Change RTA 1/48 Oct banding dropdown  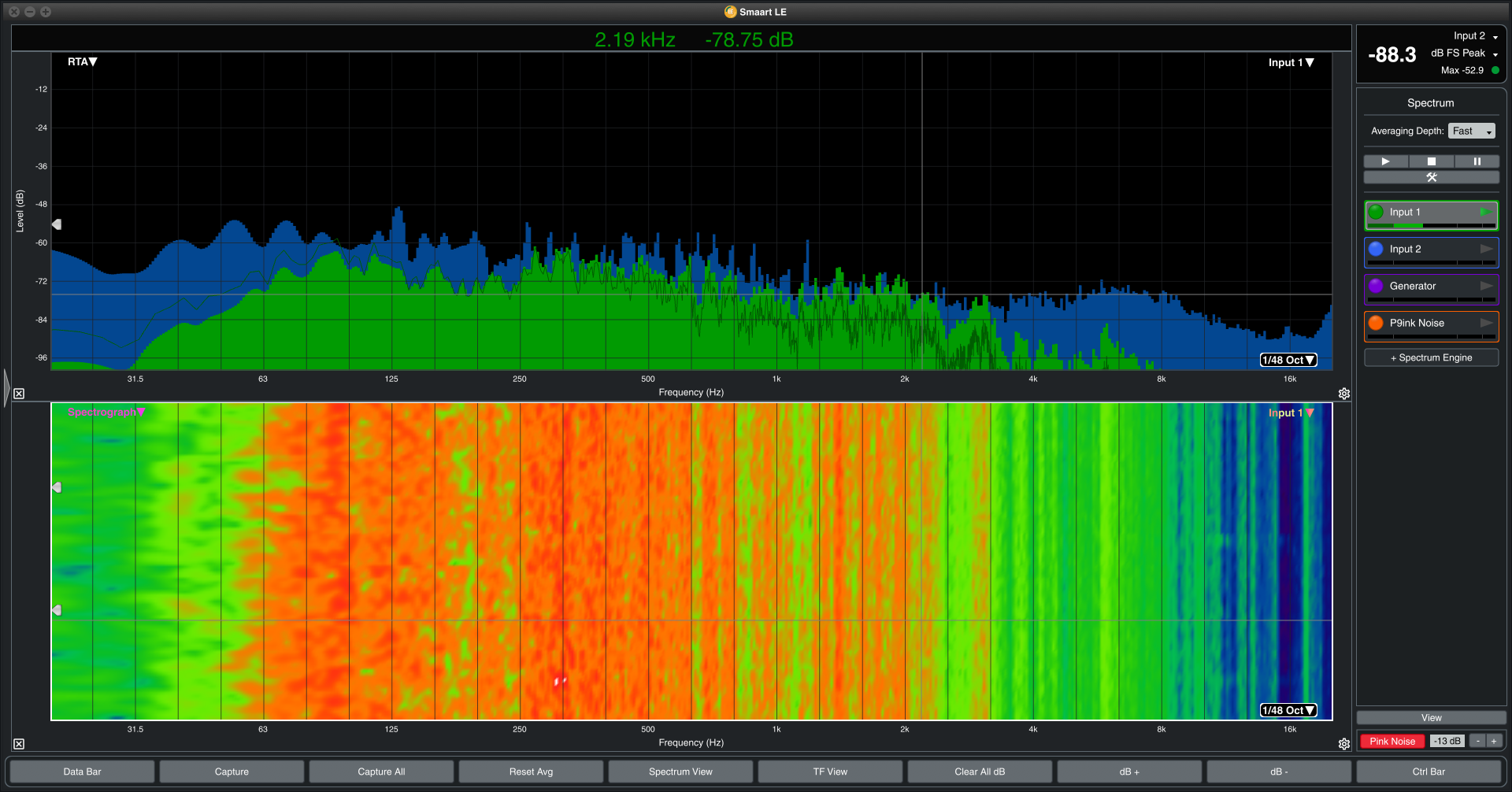pyautogui.click(x=1288, y=360)
